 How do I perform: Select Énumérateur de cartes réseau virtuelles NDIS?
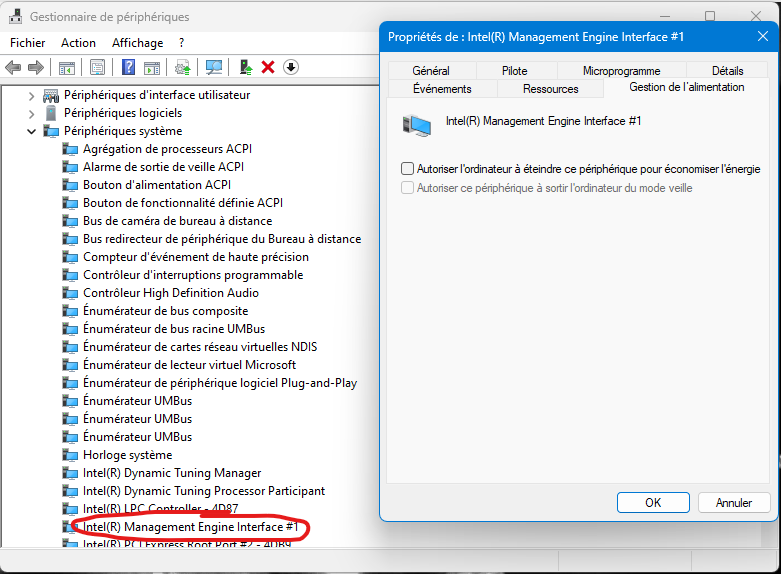pos(200,347)
